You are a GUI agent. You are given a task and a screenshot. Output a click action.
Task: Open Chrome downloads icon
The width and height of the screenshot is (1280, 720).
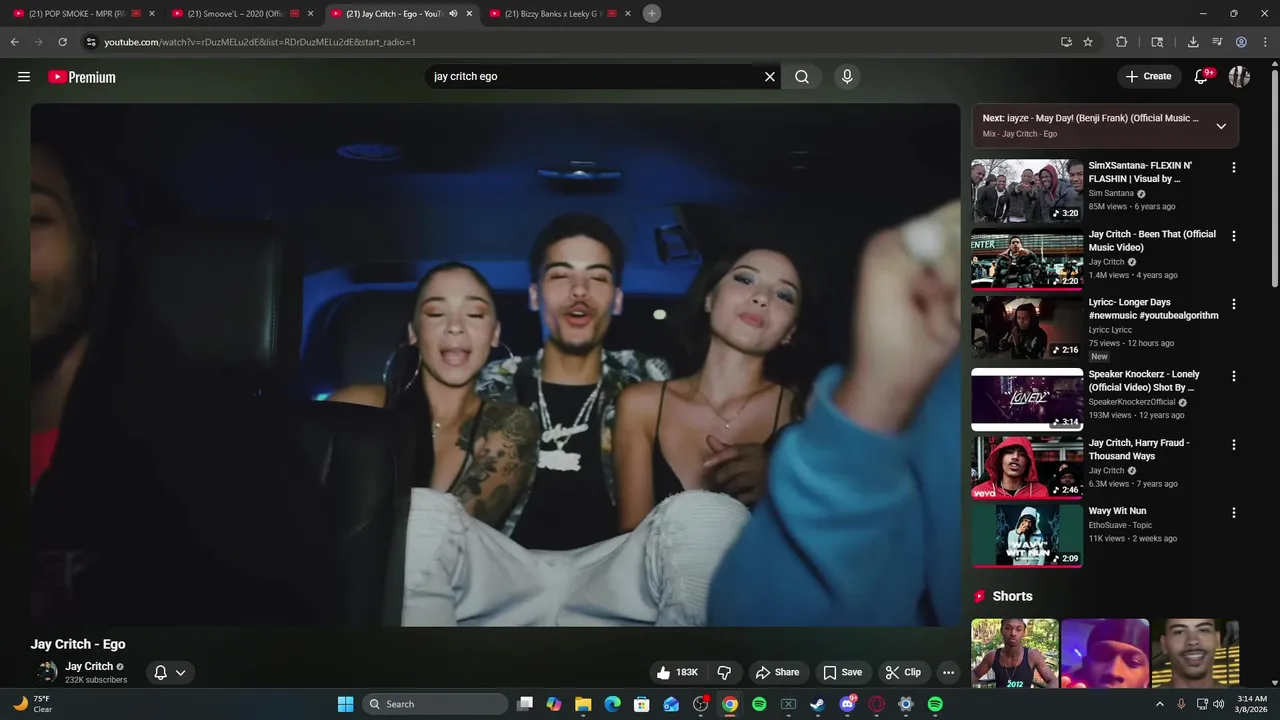coord(1193,42)
